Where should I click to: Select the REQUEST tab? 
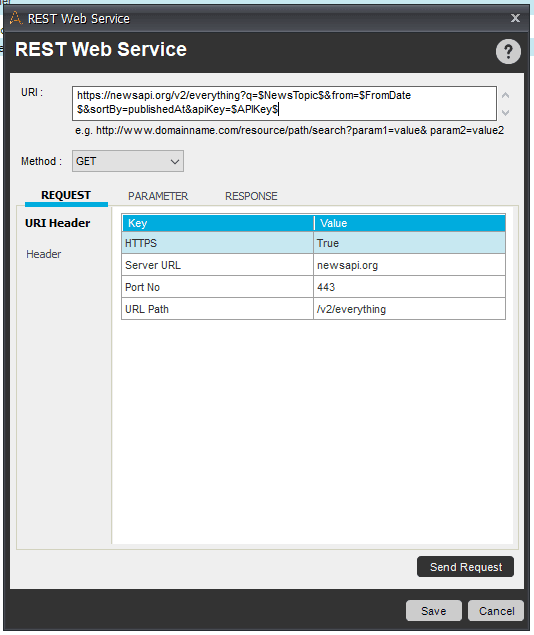coord(66,196)
